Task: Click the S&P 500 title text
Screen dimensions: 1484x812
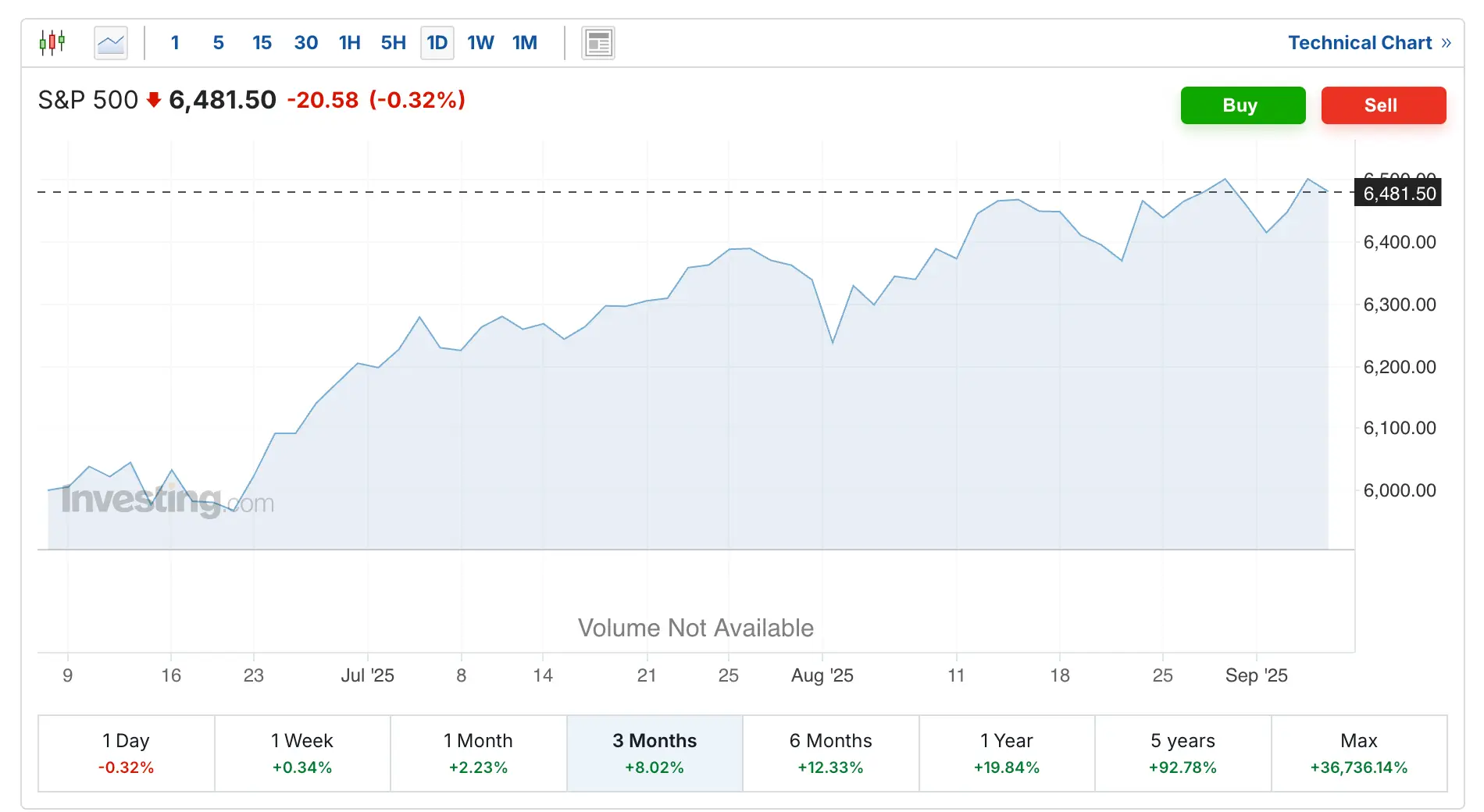Action: (x=88, y=100)
